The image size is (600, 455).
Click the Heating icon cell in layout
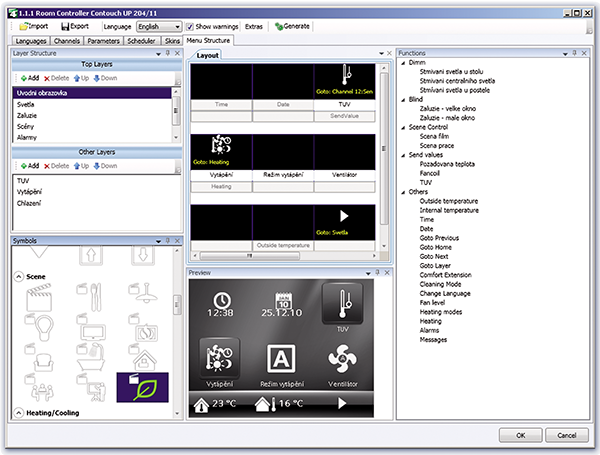pyautogui.click(x=221, y=152)
